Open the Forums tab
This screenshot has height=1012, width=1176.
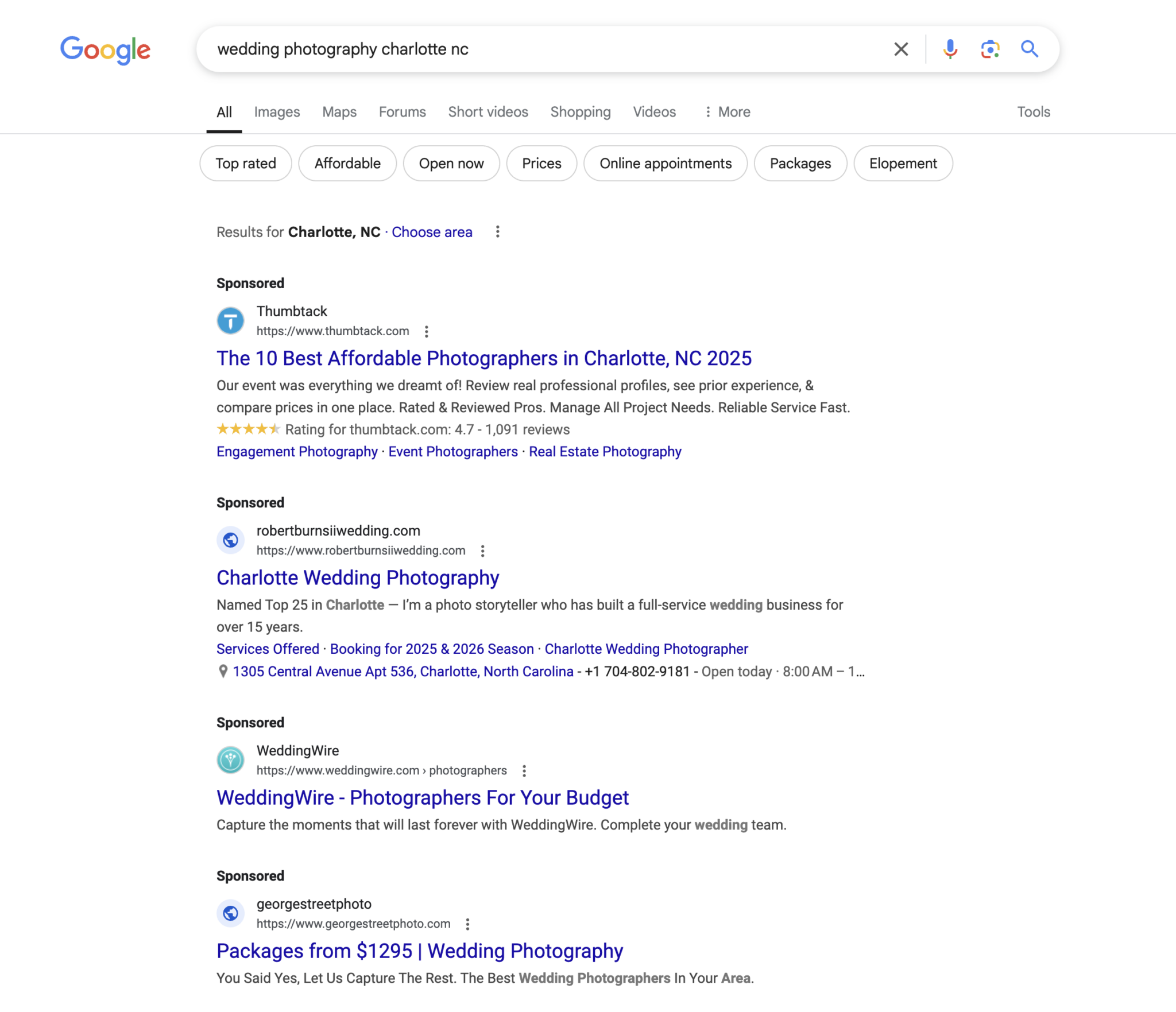point(402,112)
